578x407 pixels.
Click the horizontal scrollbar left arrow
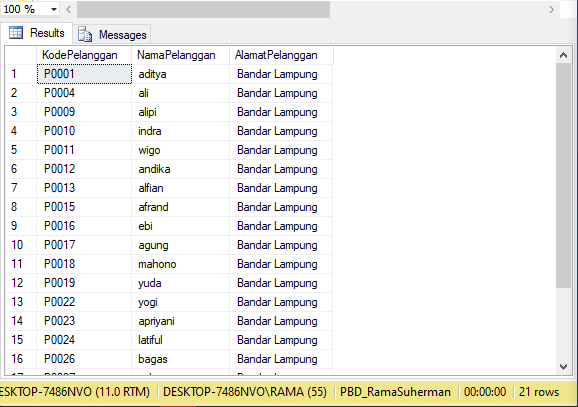(x=69, y=9)
